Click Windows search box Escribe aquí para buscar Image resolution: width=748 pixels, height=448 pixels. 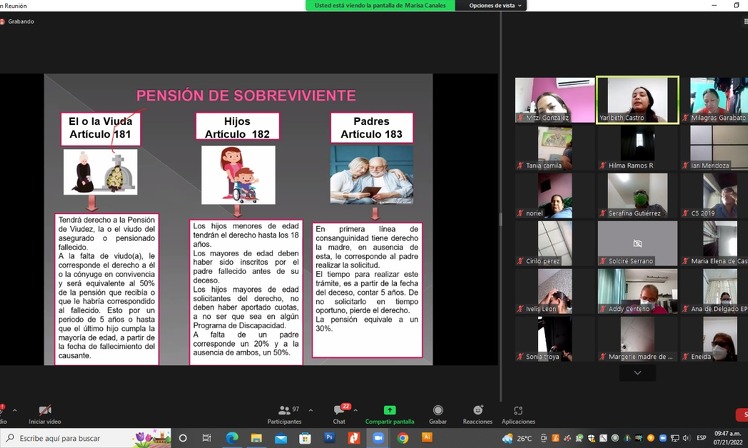point(86,438)
